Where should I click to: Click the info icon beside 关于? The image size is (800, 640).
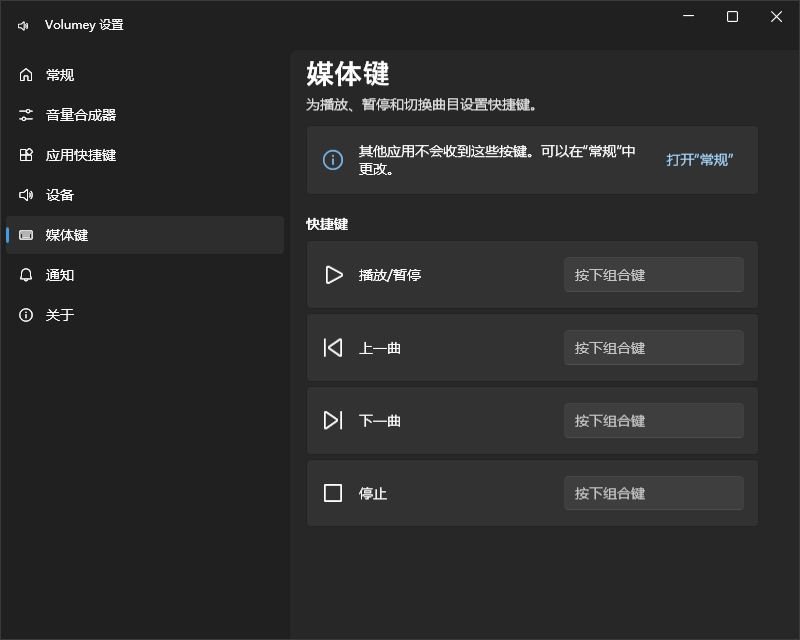click(x=26, y=315)
